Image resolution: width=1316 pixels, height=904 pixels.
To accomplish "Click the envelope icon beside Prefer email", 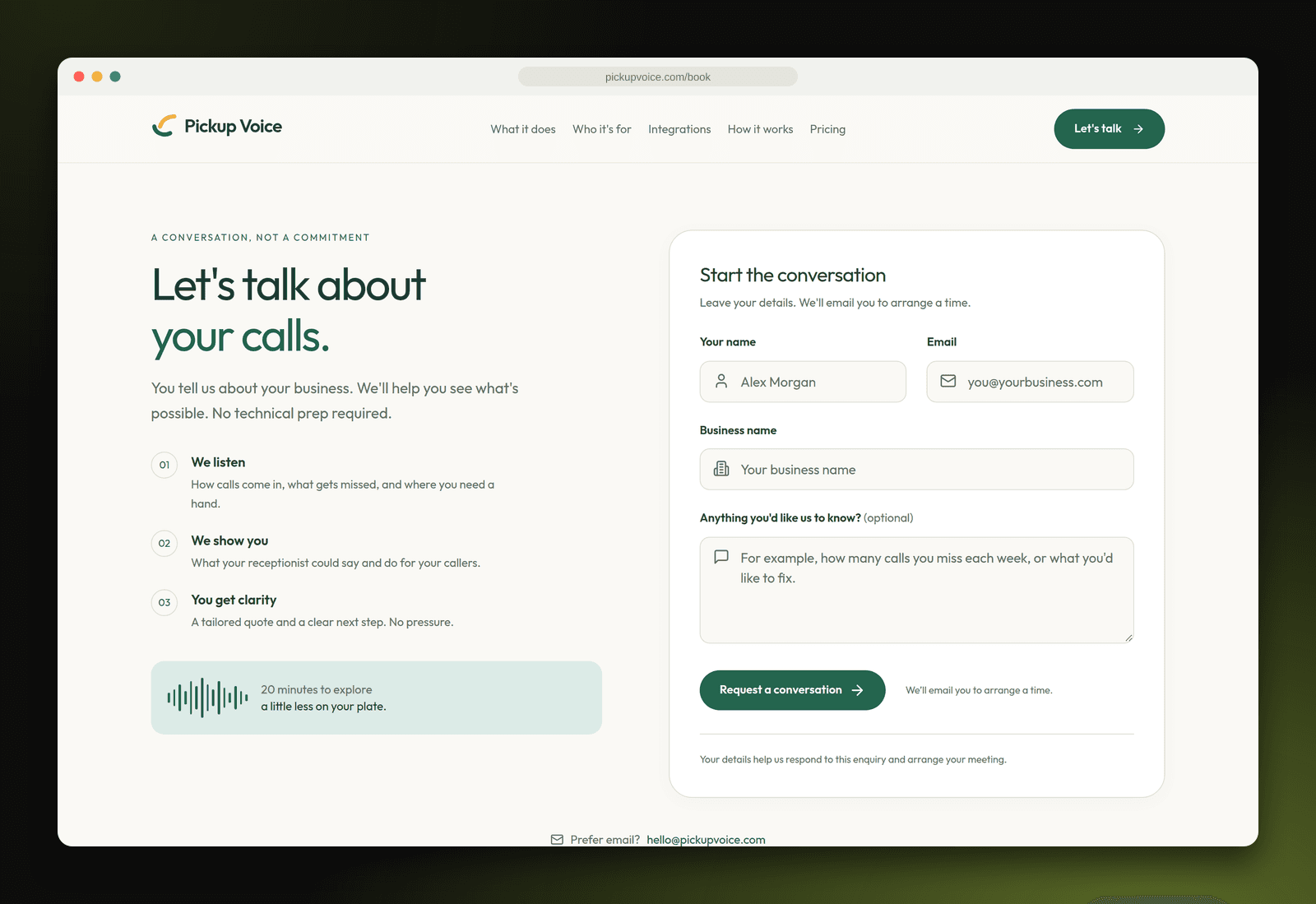I will [x=557, y=840].
